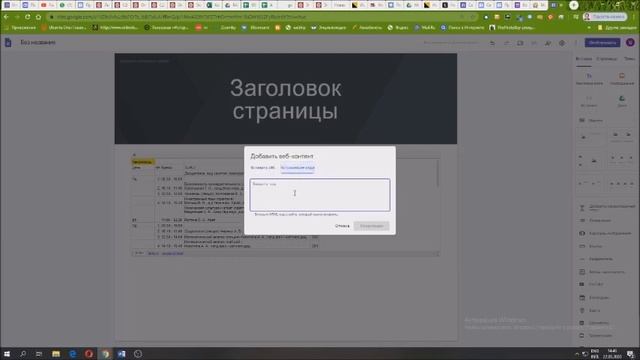Add collapsible group from side panel
This screenshot has height=360, width=640.
pyautogui.click(x=607, y=207)
